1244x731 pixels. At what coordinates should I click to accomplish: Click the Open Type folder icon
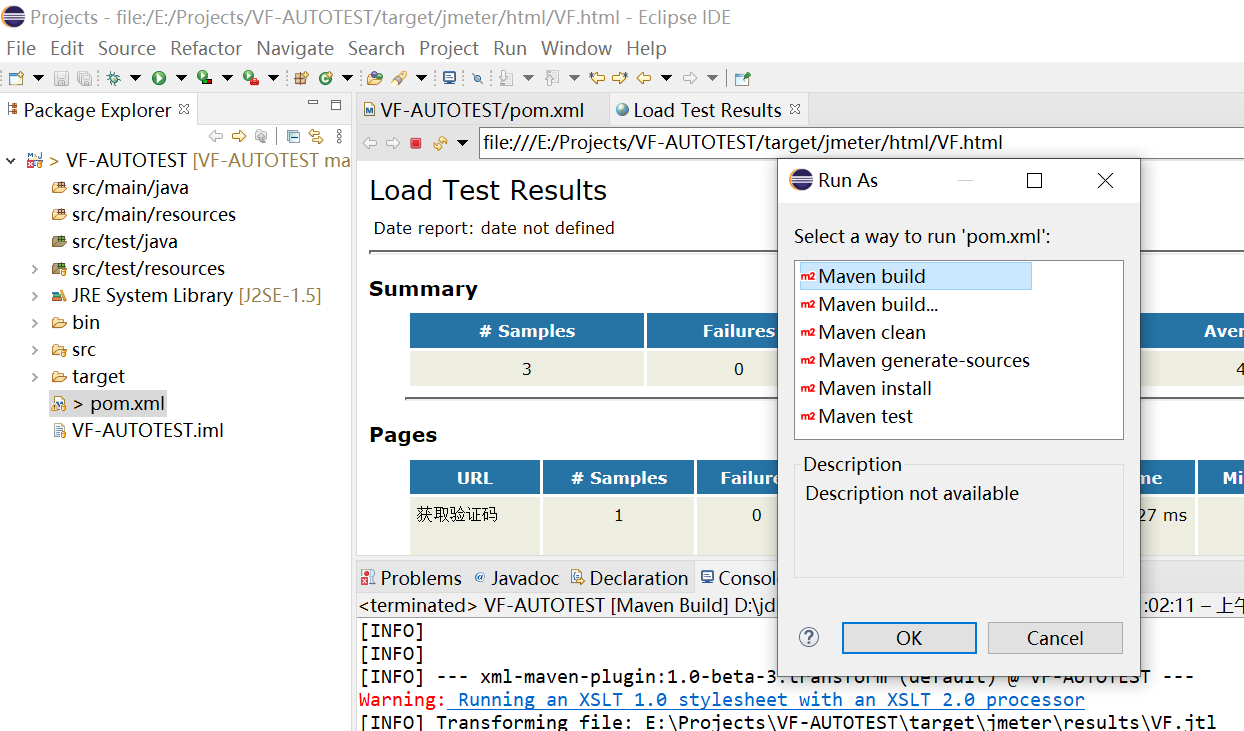click(x=375, y=78)
